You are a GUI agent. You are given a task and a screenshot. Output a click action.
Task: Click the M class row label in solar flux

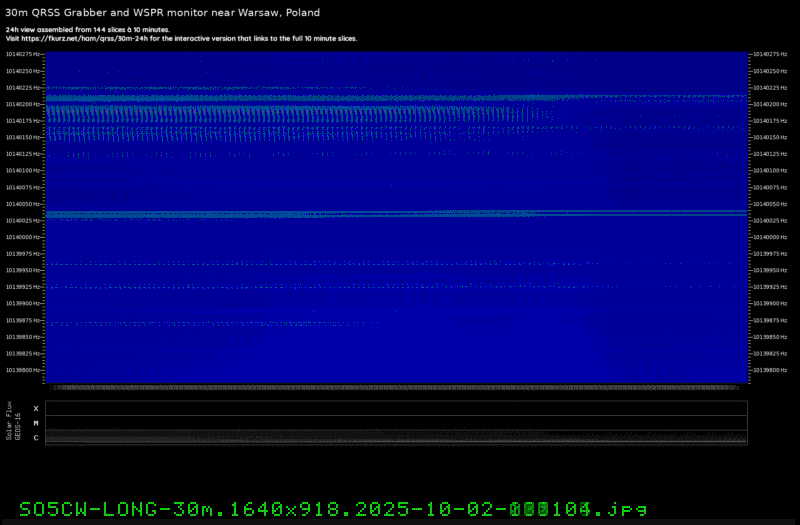(36, 423)
